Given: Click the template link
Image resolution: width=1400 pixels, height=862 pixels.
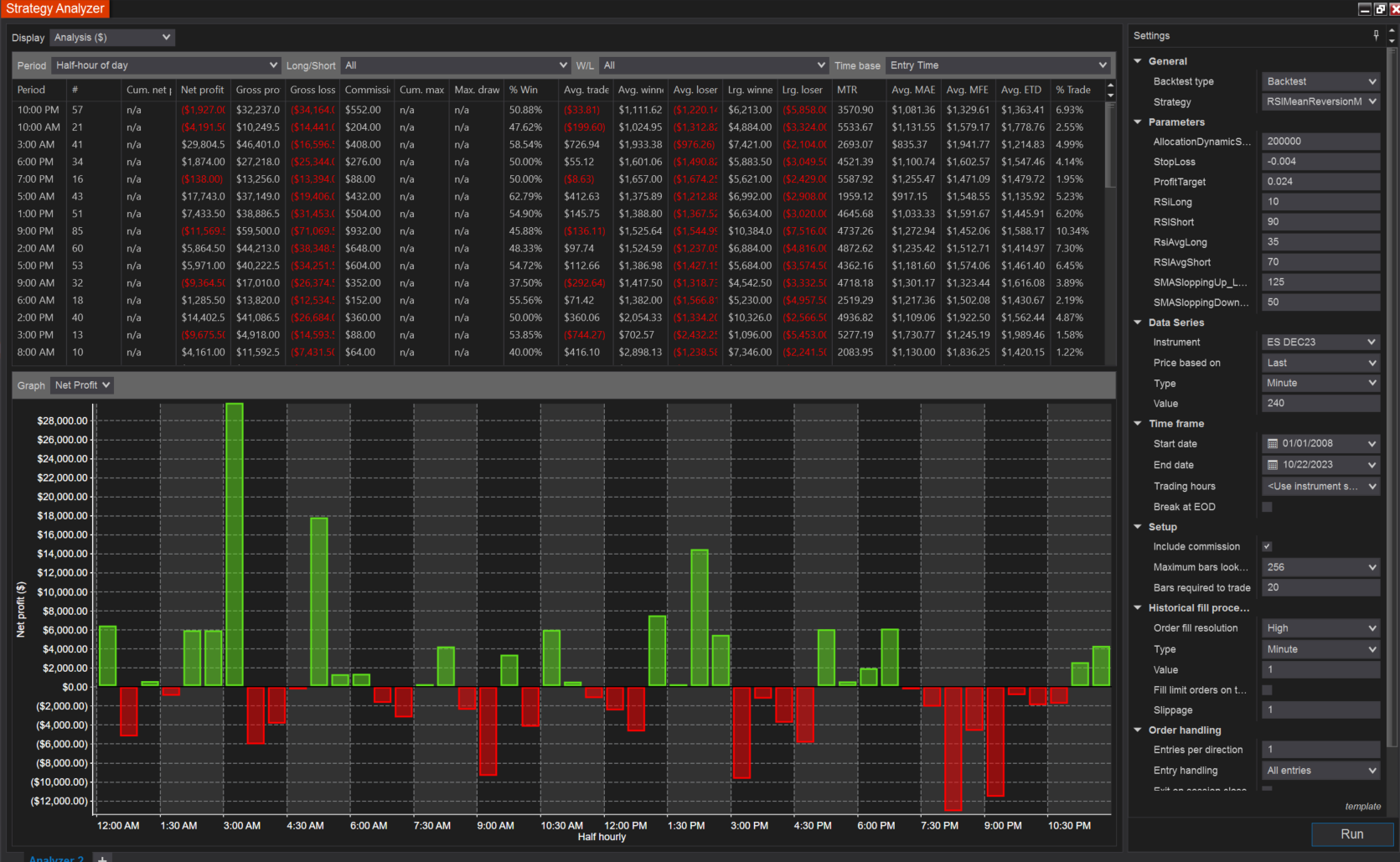Looking at the screenshot, I should pos(1363,807).
